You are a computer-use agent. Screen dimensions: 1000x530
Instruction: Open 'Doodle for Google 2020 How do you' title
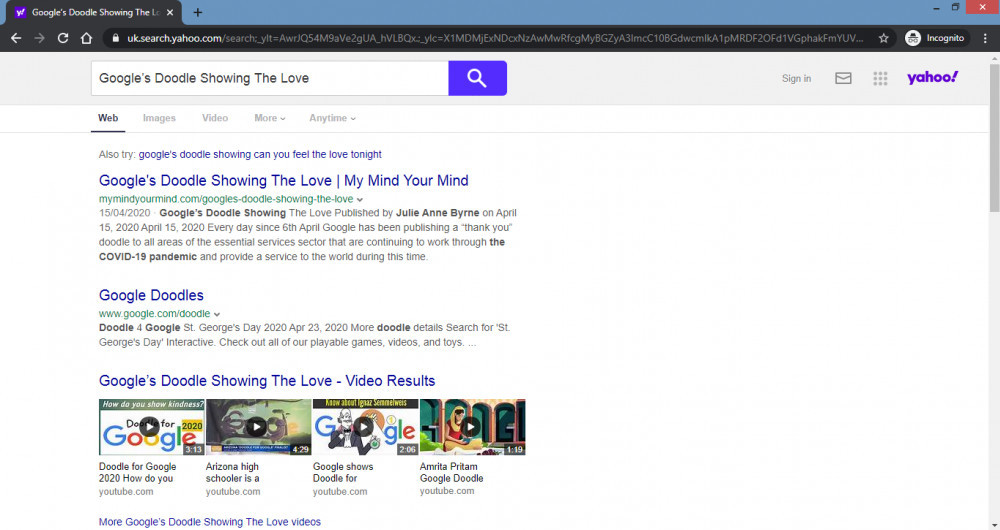[x=137, y=473]
